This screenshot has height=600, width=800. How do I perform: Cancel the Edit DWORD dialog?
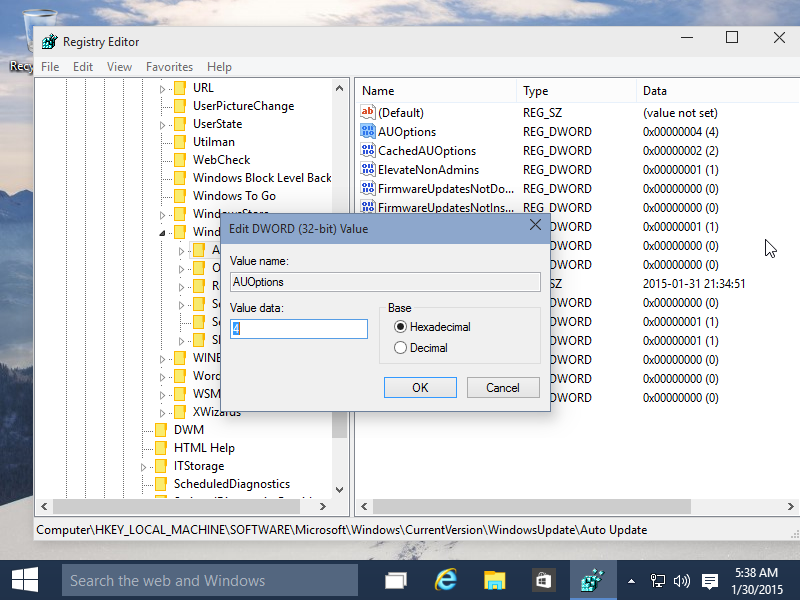[x=503, y=388]
